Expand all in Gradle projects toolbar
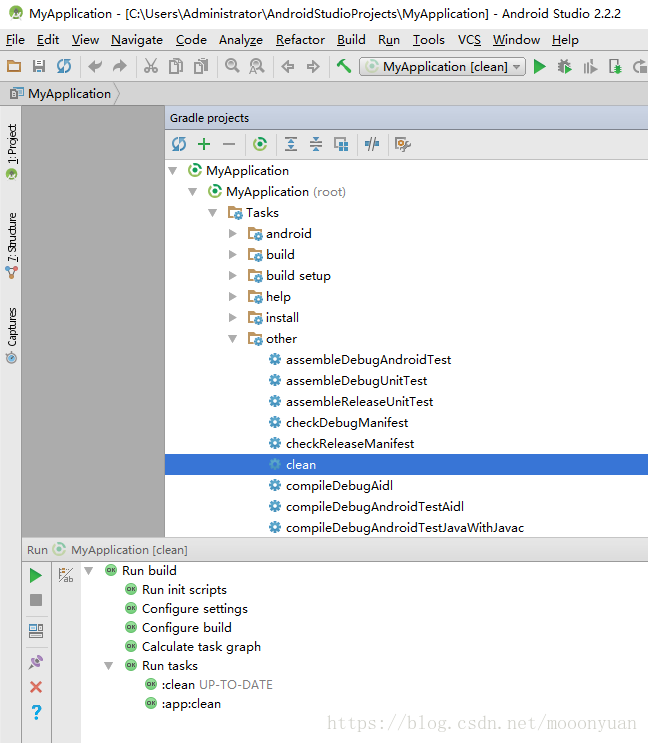The width and height of the screenshot is (648, 743). click(291, 144)
